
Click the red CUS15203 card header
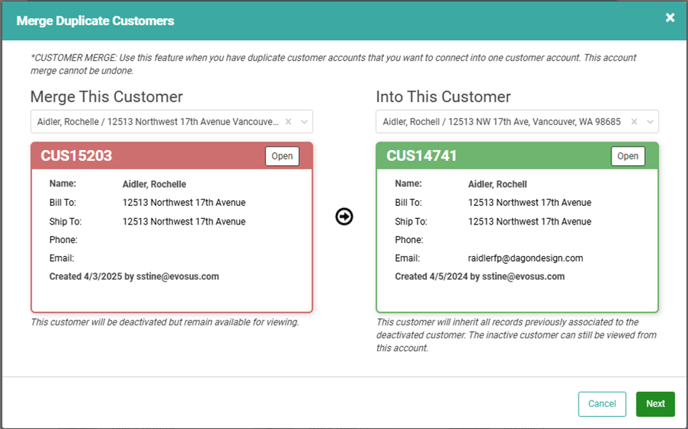point(172,156)
